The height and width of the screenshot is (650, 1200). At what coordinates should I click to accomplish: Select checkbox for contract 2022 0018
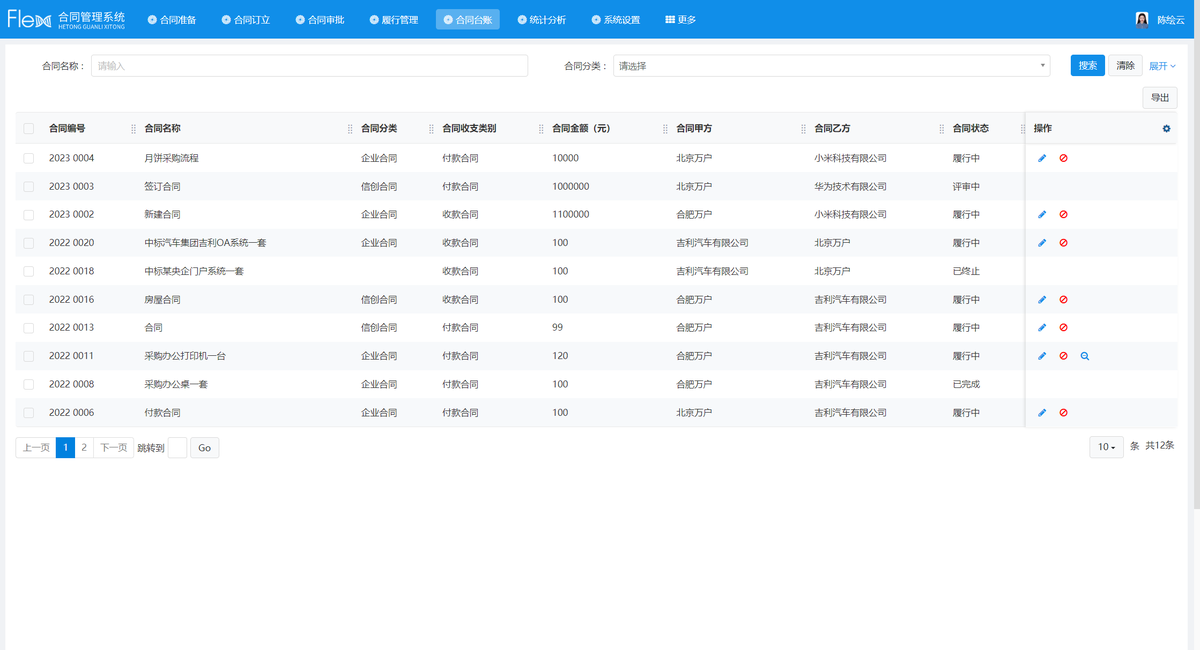point(29,271)
